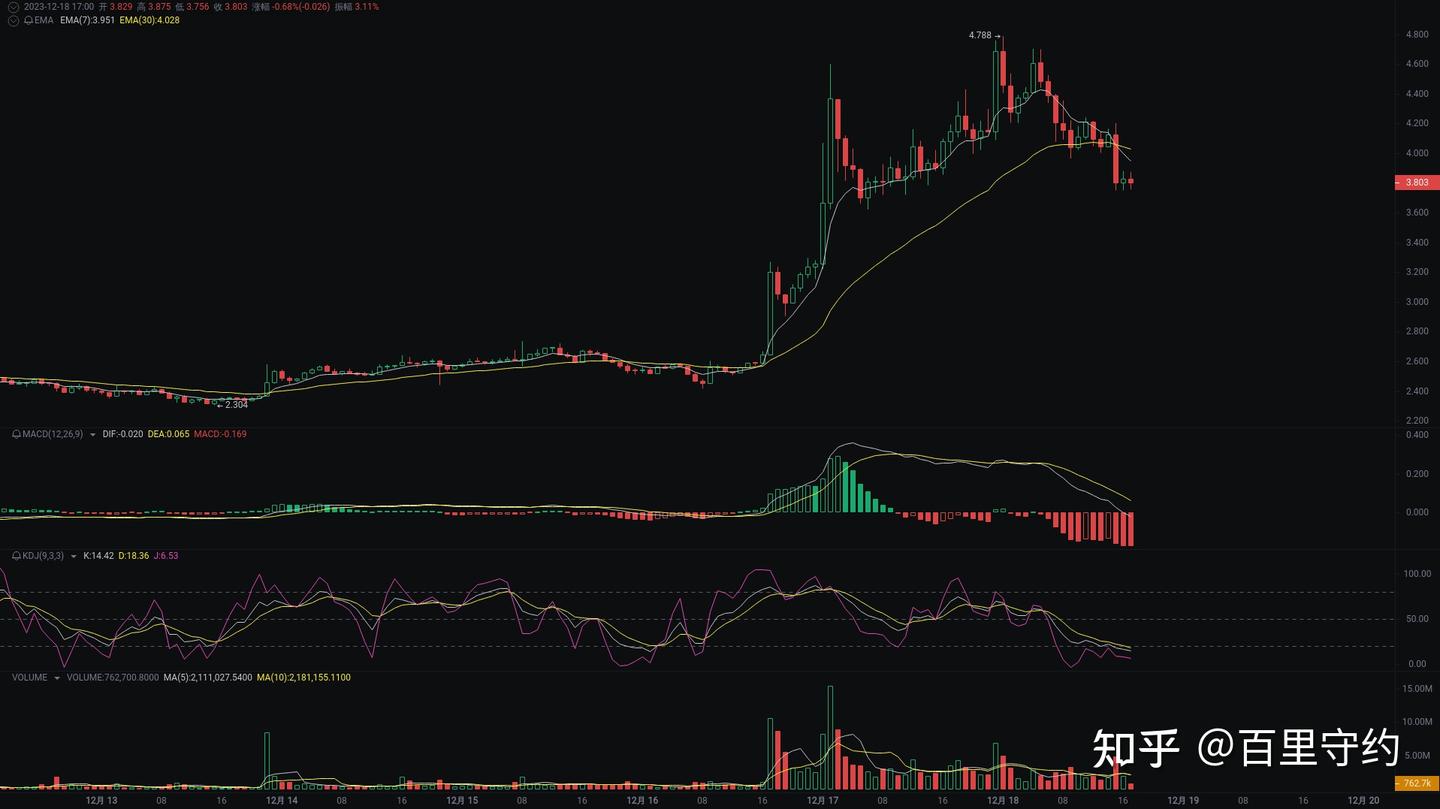
Task: Click the 收 3.803 close price value
Action: pos(230,7)
